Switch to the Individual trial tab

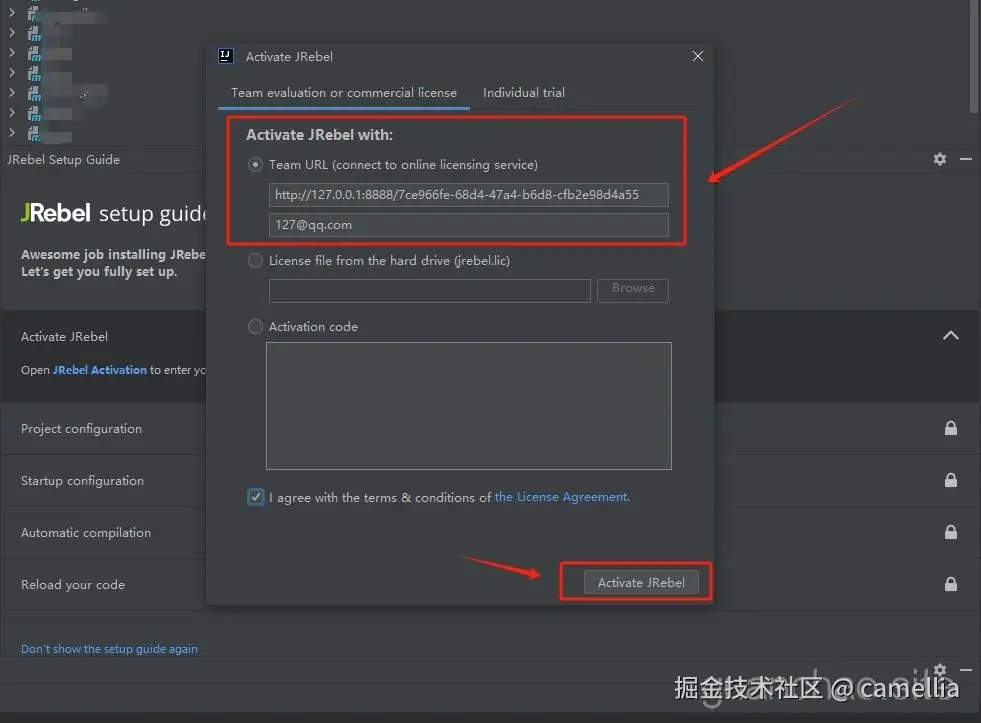524,93
